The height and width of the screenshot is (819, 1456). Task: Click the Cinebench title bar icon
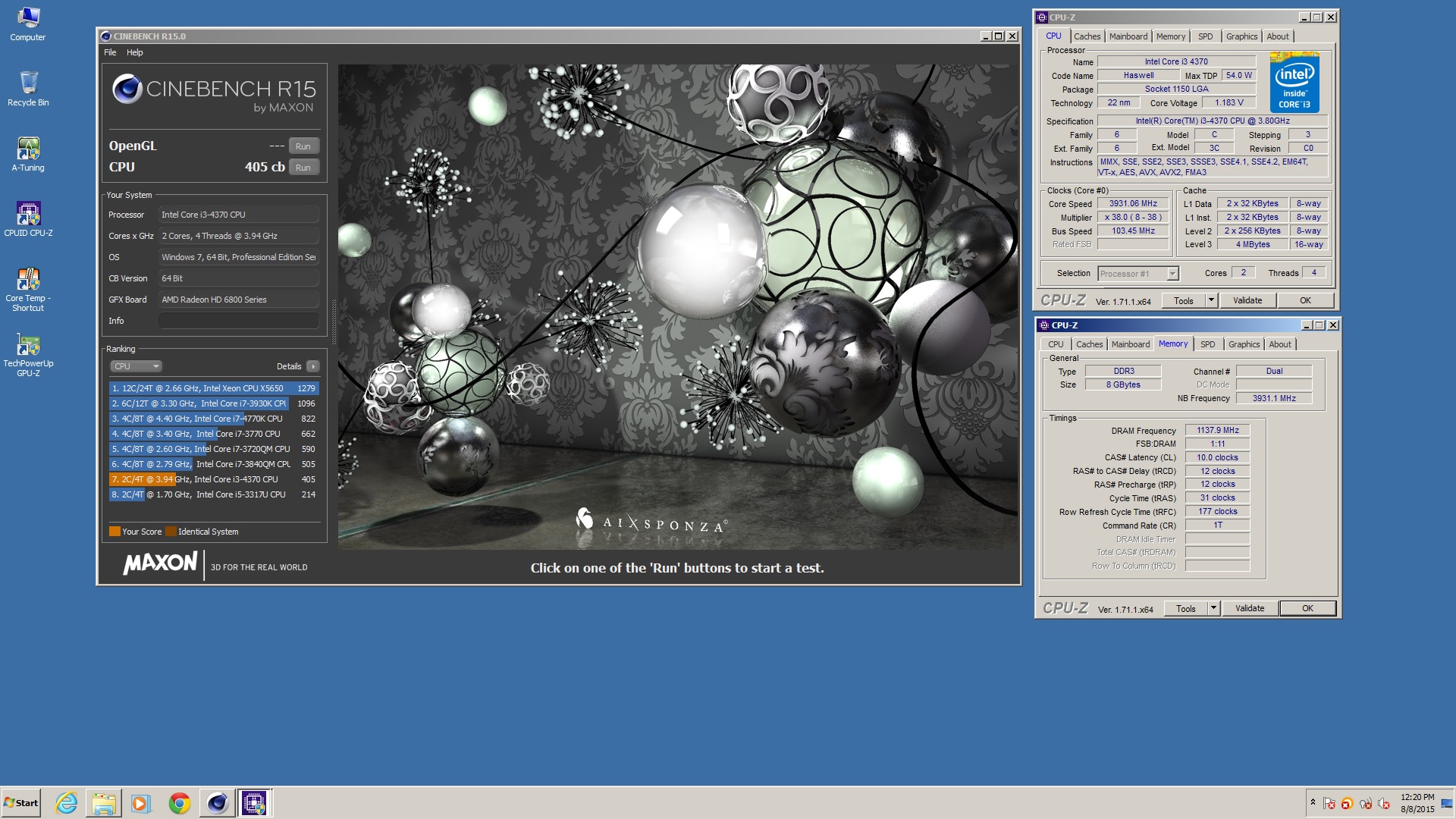106,36
